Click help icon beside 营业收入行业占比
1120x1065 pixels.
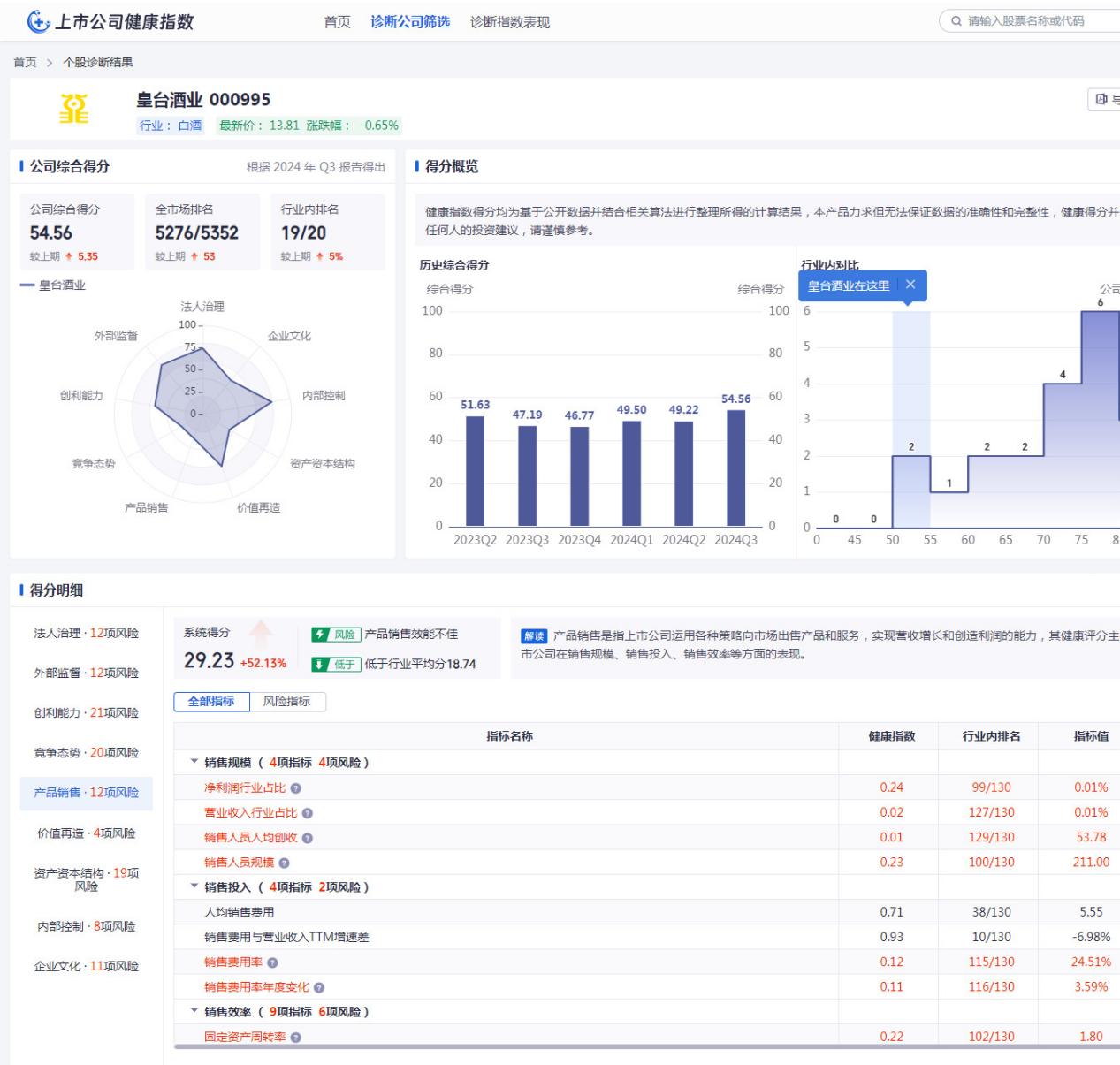(308, 813)
